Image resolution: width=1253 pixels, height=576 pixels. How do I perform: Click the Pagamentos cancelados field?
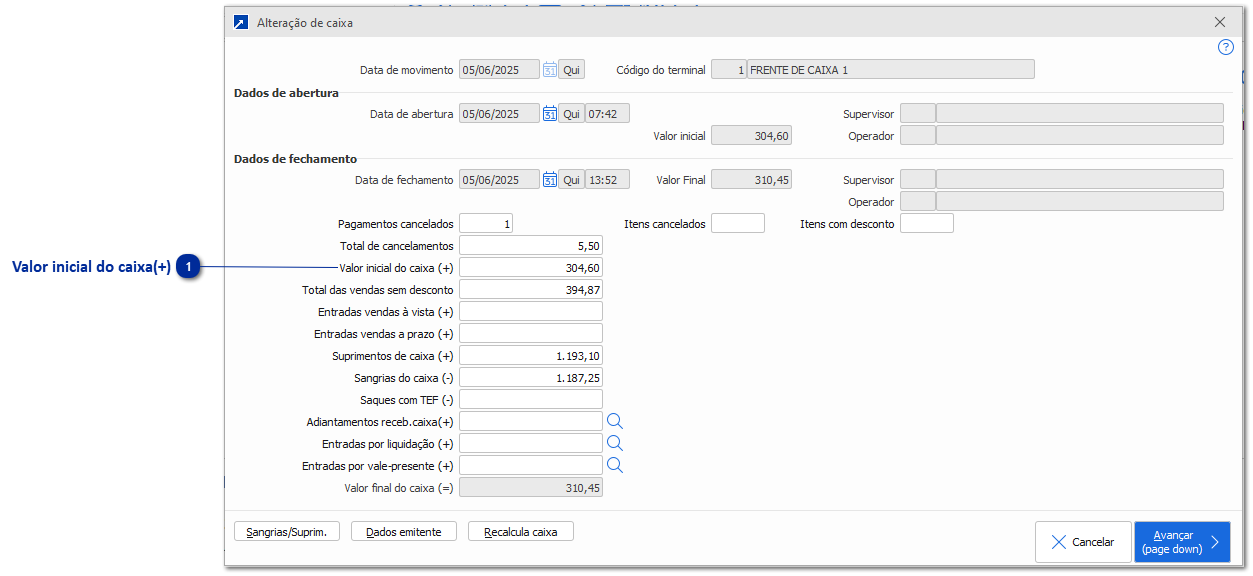click(486, 224)
